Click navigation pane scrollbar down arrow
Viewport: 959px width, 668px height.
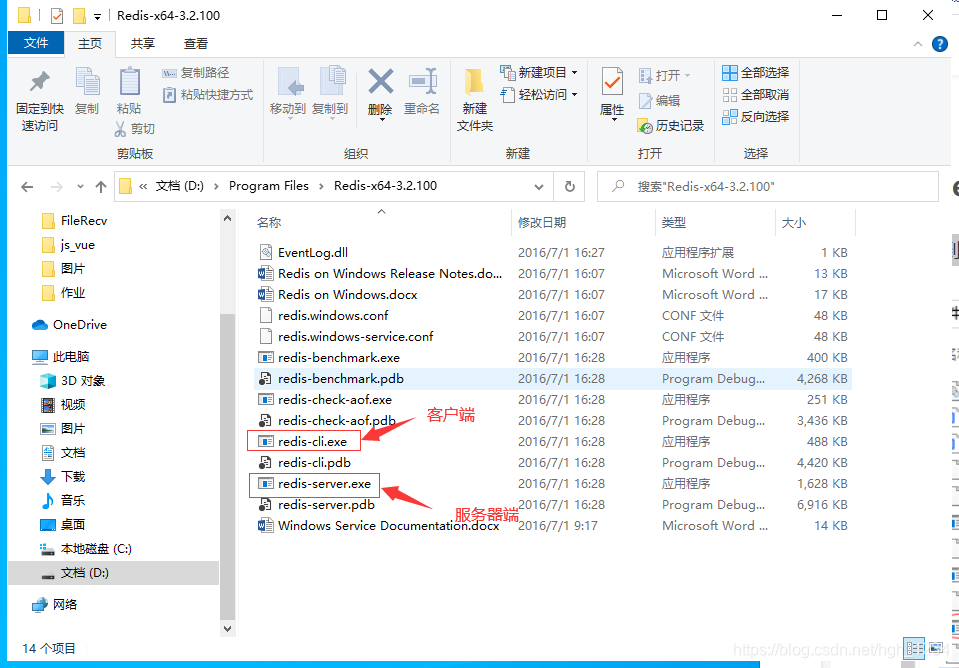tap(228, 628)
